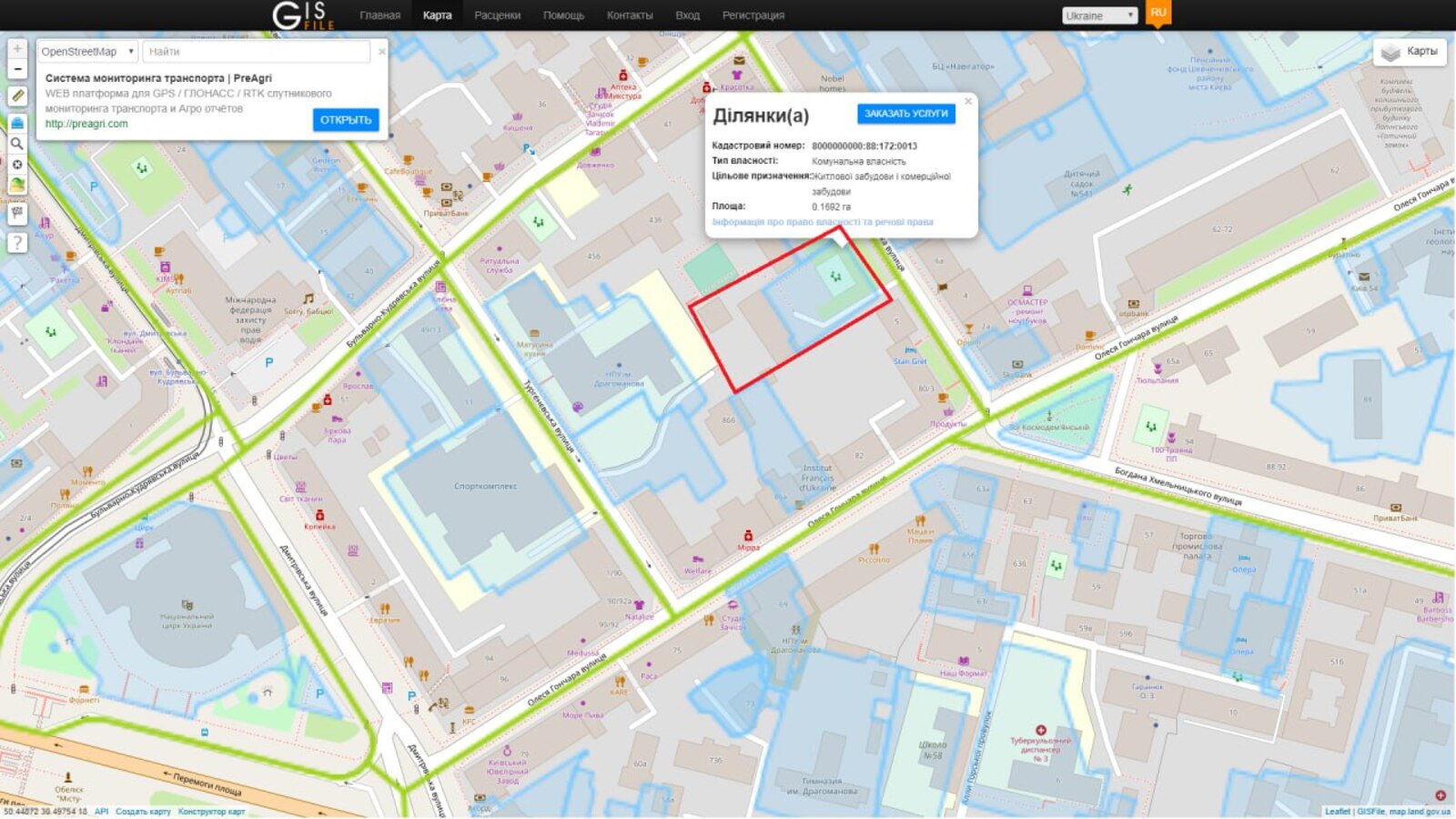
Task: Zoom out the map with minus button
Action: pos(17,69)
